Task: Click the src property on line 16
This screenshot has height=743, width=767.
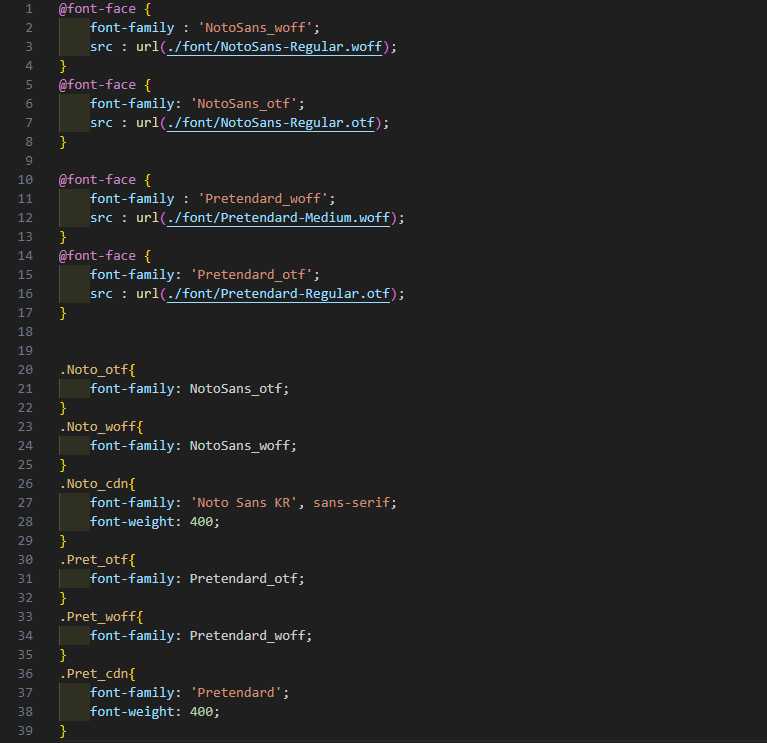Action: coord(101,294)
